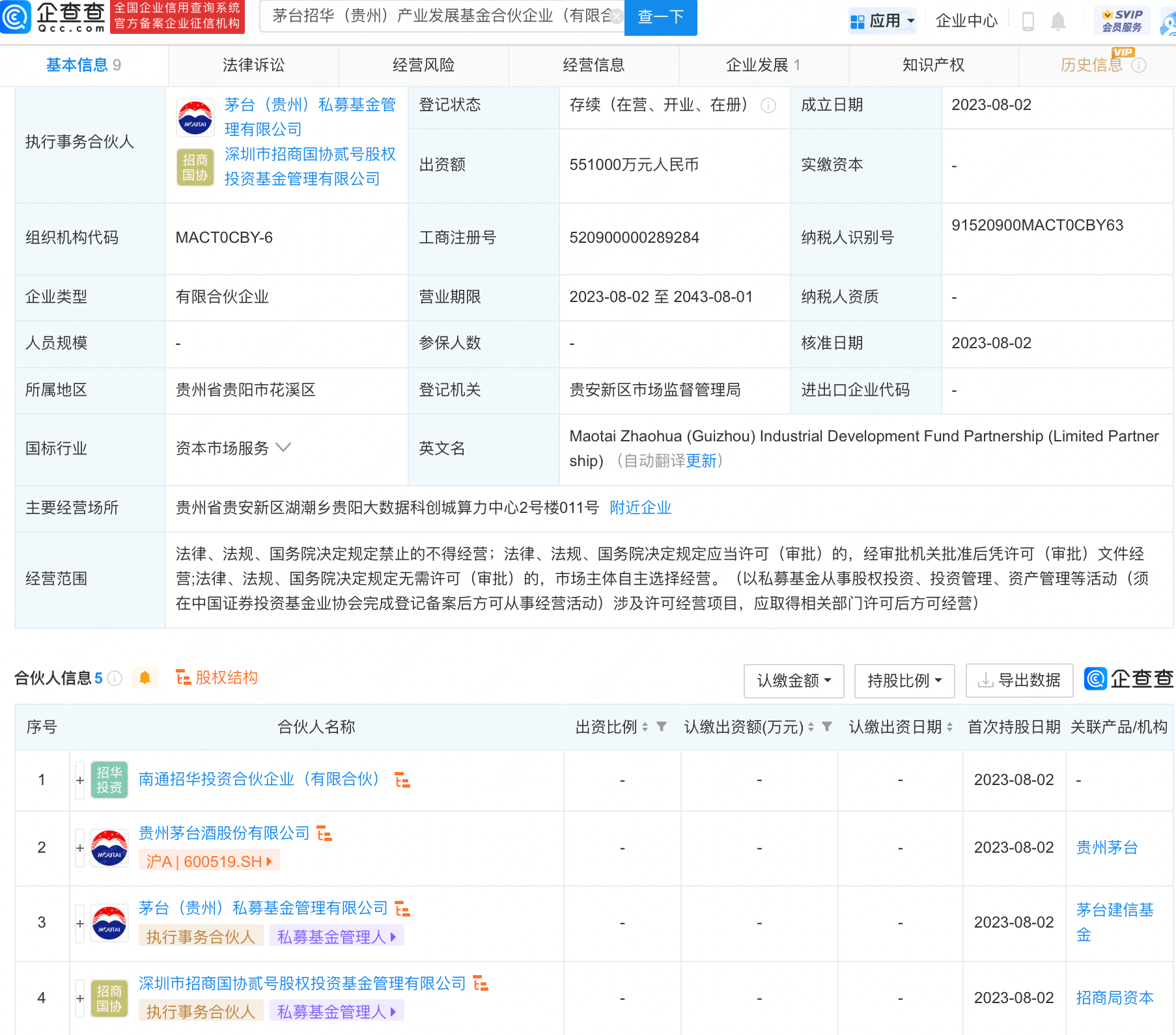Click the notification bell in top header
The height and width of the screenshot is (1035, 1176).
[x=1057, y=21]
